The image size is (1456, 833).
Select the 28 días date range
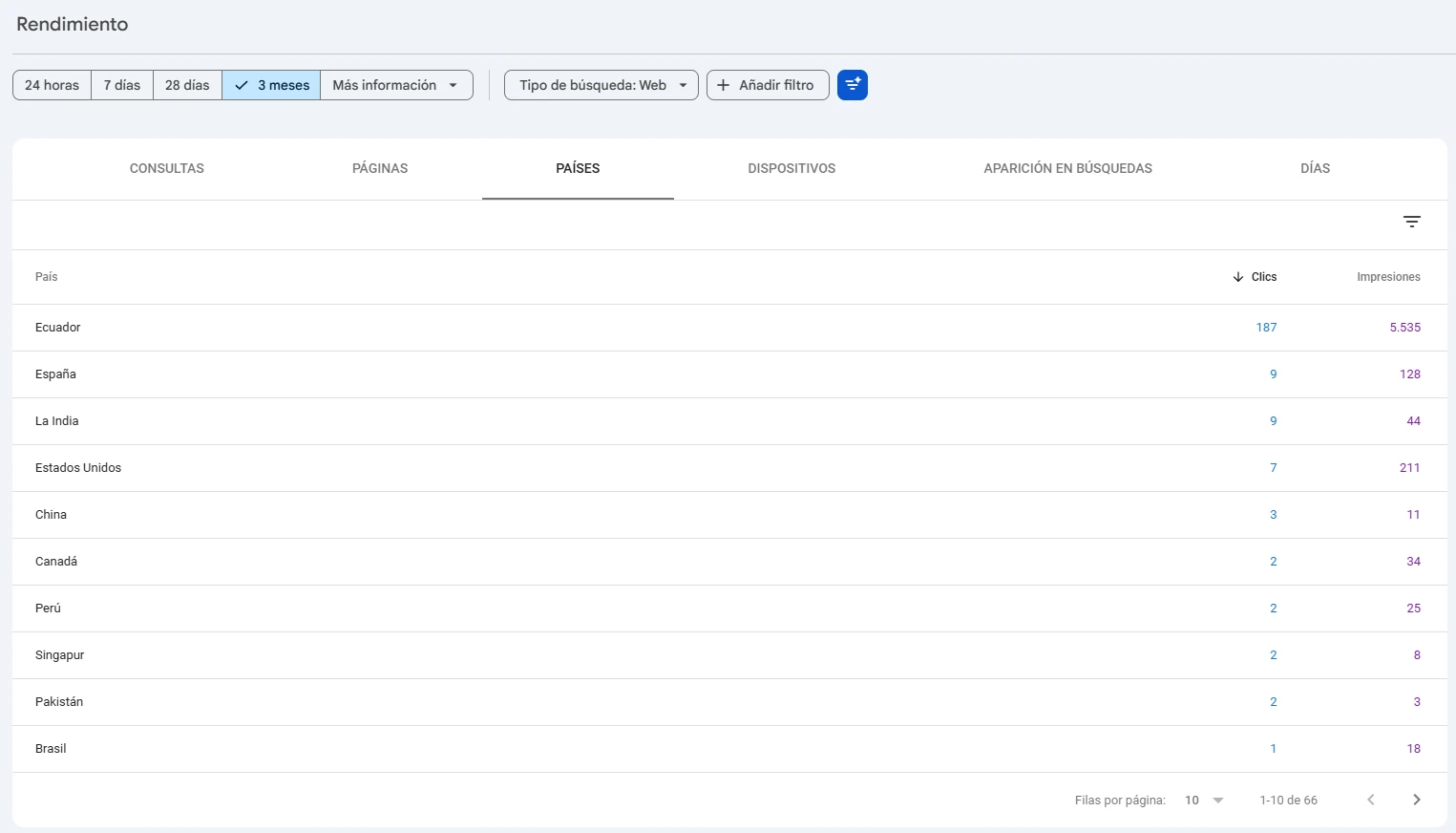click(187, 85)
